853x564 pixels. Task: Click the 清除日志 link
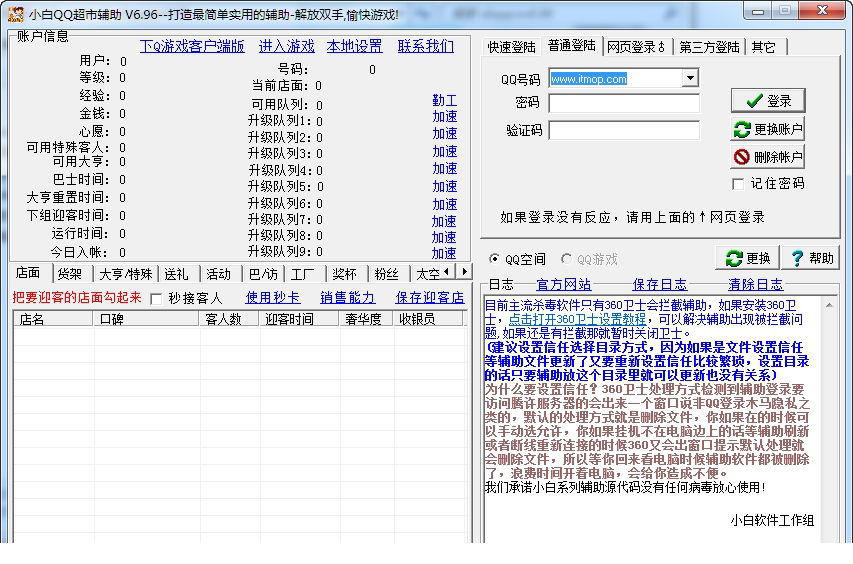pyautogui.click(x=756, y=284)
